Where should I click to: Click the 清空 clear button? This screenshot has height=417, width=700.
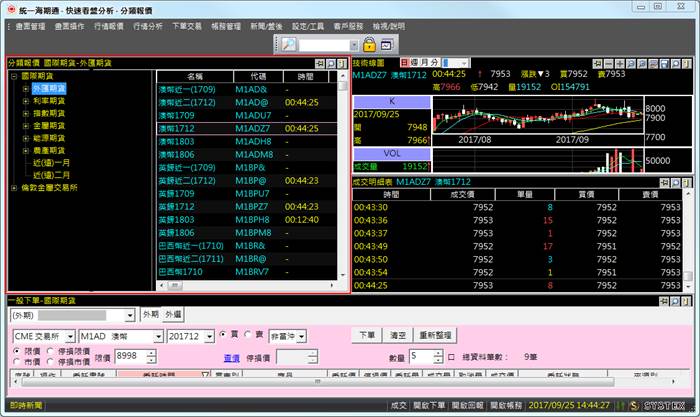pos(398,335)
